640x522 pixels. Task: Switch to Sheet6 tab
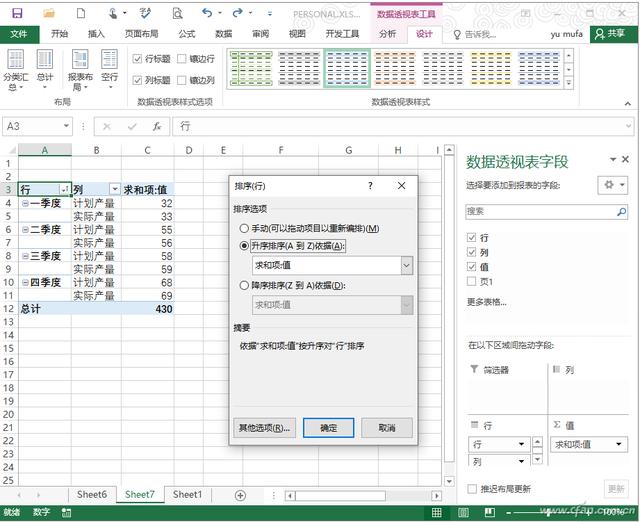click(92, 495)
